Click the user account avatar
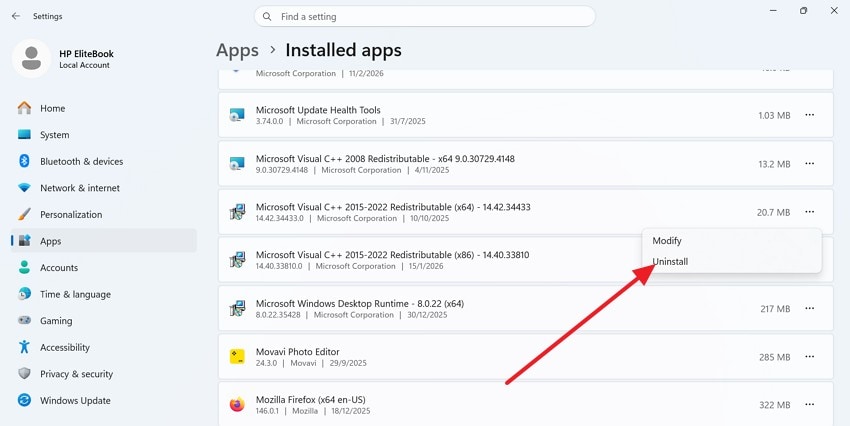This screenshot has height=426, width=850. tap(31, 59)
